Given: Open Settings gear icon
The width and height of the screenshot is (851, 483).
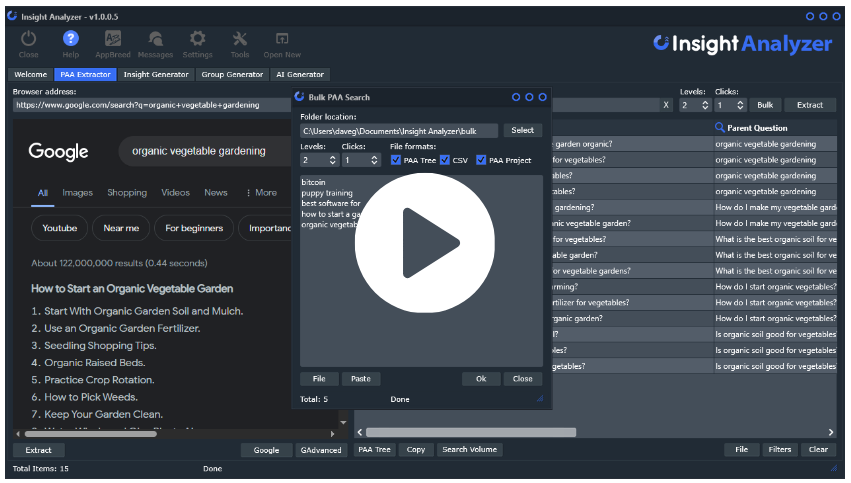Looking at the screenshot, I should coord(197,39).
